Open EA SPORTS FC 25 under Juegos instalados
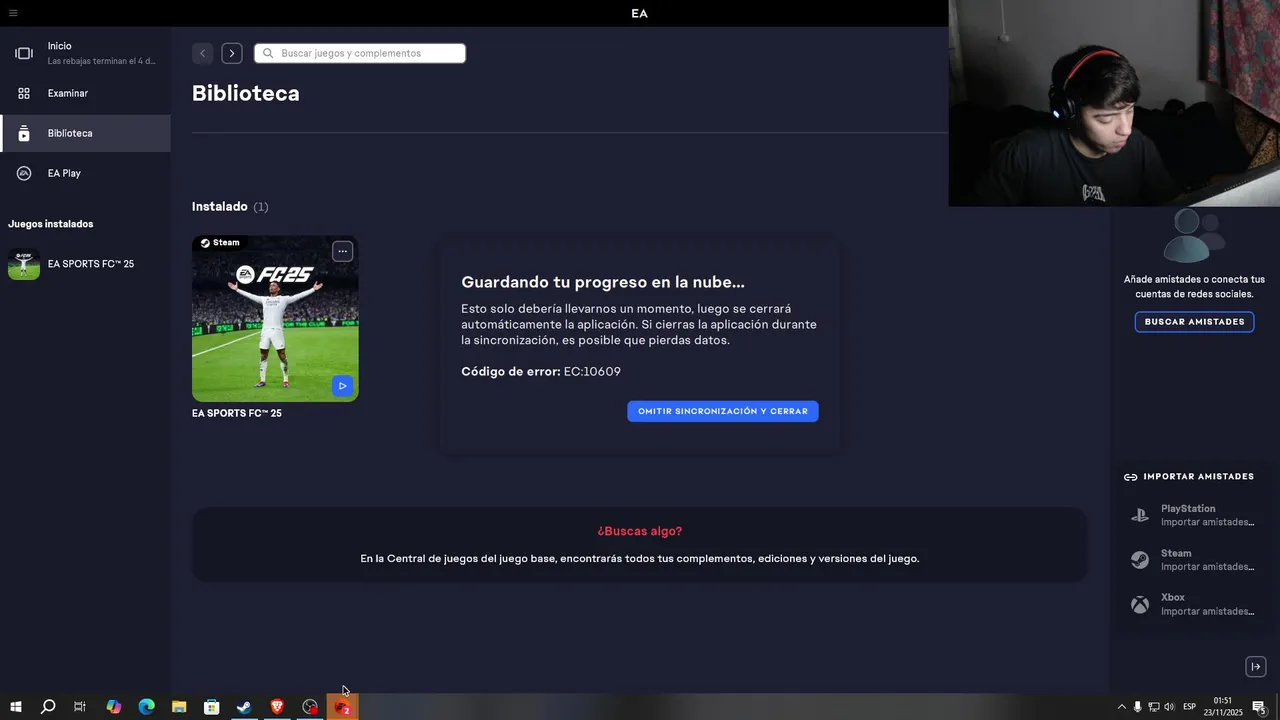Viewport: 1280px width, 720px height. pyautogui.click(x=85, y=264)
